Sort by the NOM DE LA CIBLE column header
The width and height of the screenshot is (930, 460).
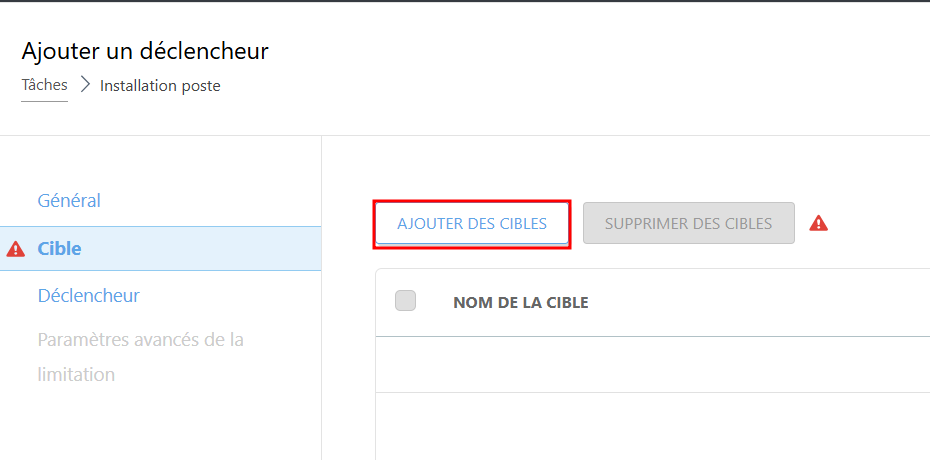pyautogui.click(x=521, y=303)
